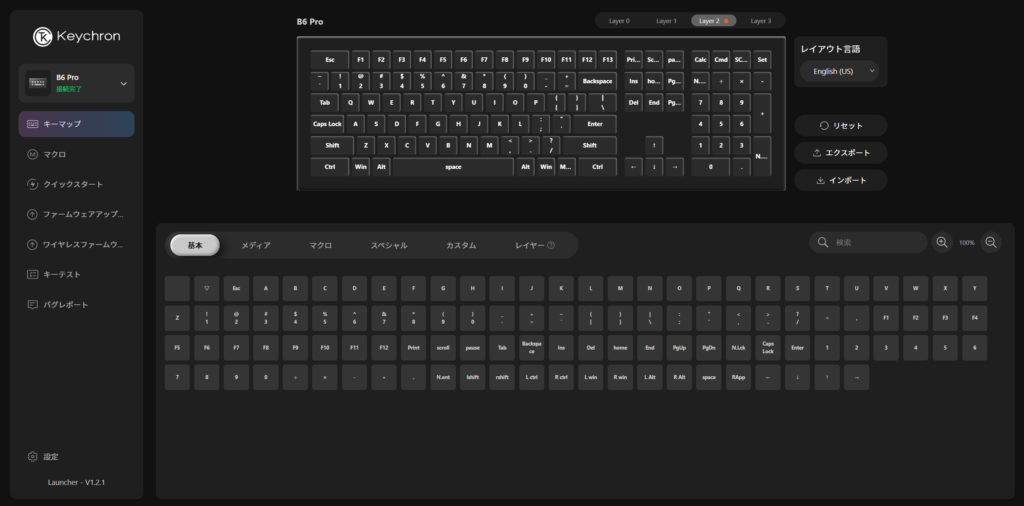Switch to Layer 1
Viewport: 1024px width, 506px height.
click(x=666, y=20)
